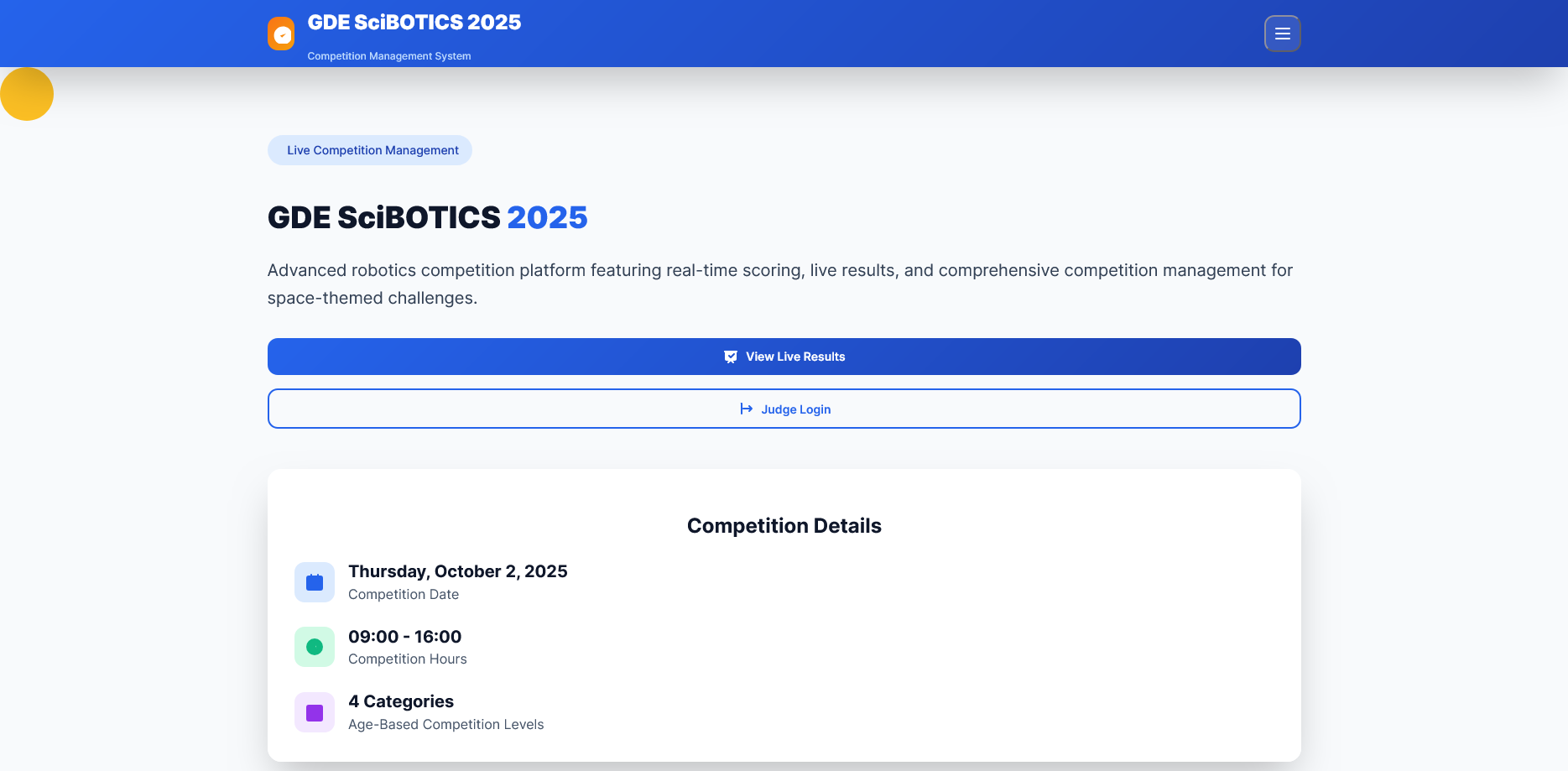Click the Competition Management System subtitle
This screenshot has width=1568, height=771.
(x=388, y=55)
